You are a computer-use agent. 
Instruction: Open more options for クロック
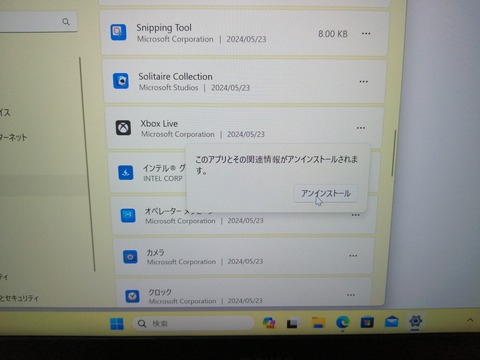point(351,295)
